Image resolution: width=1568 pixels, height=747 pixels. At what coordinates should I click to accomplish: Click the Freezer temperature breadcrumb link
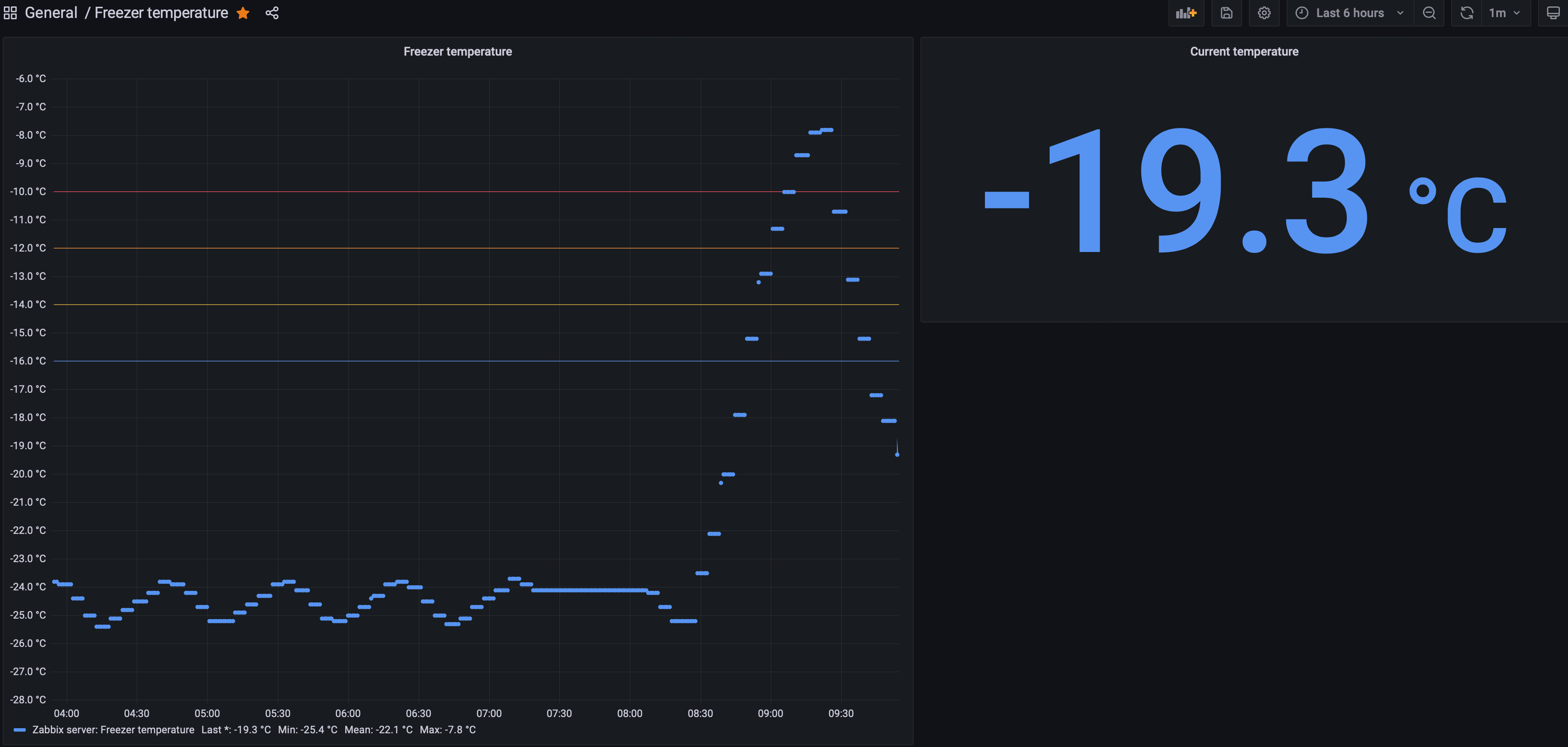click(161, 12)
